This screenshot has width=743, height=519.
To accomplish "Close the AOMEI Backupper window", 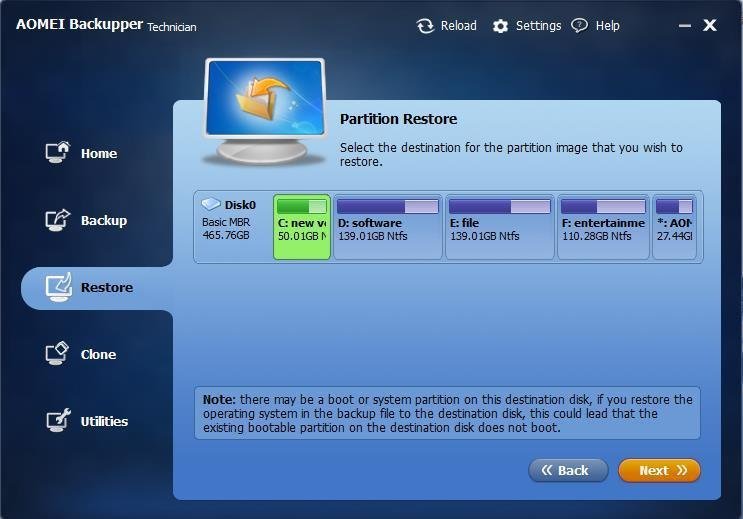I will [709, 25].
